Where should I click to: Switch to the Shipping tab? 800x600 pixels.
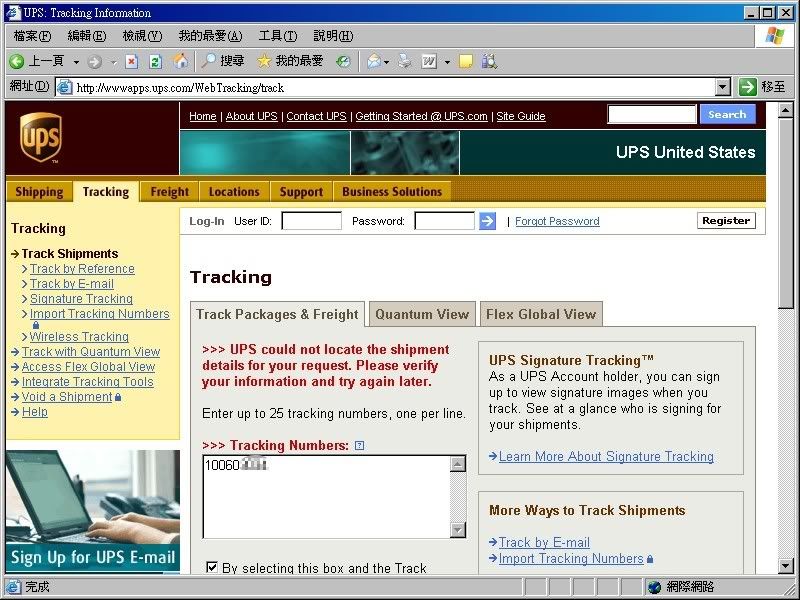tap(39, 192)
